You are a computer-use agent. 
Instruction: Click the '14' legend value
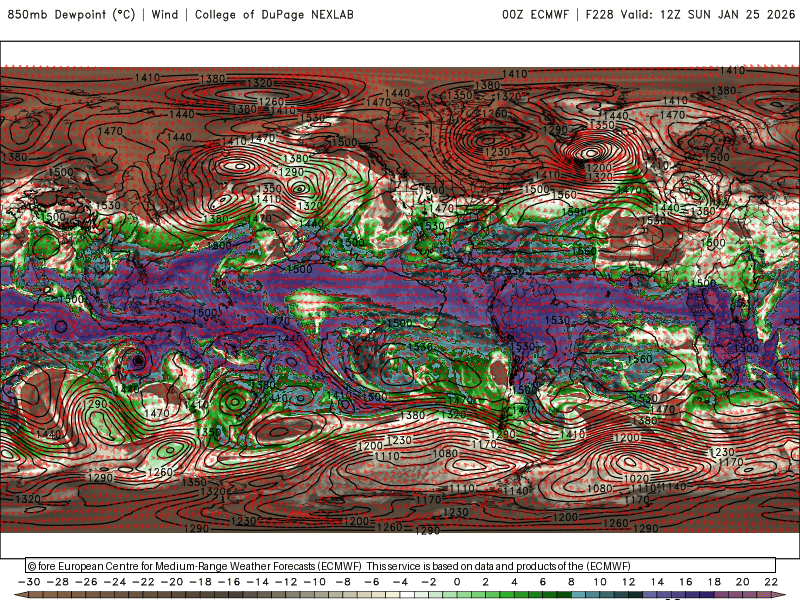[x=657, y=582]
